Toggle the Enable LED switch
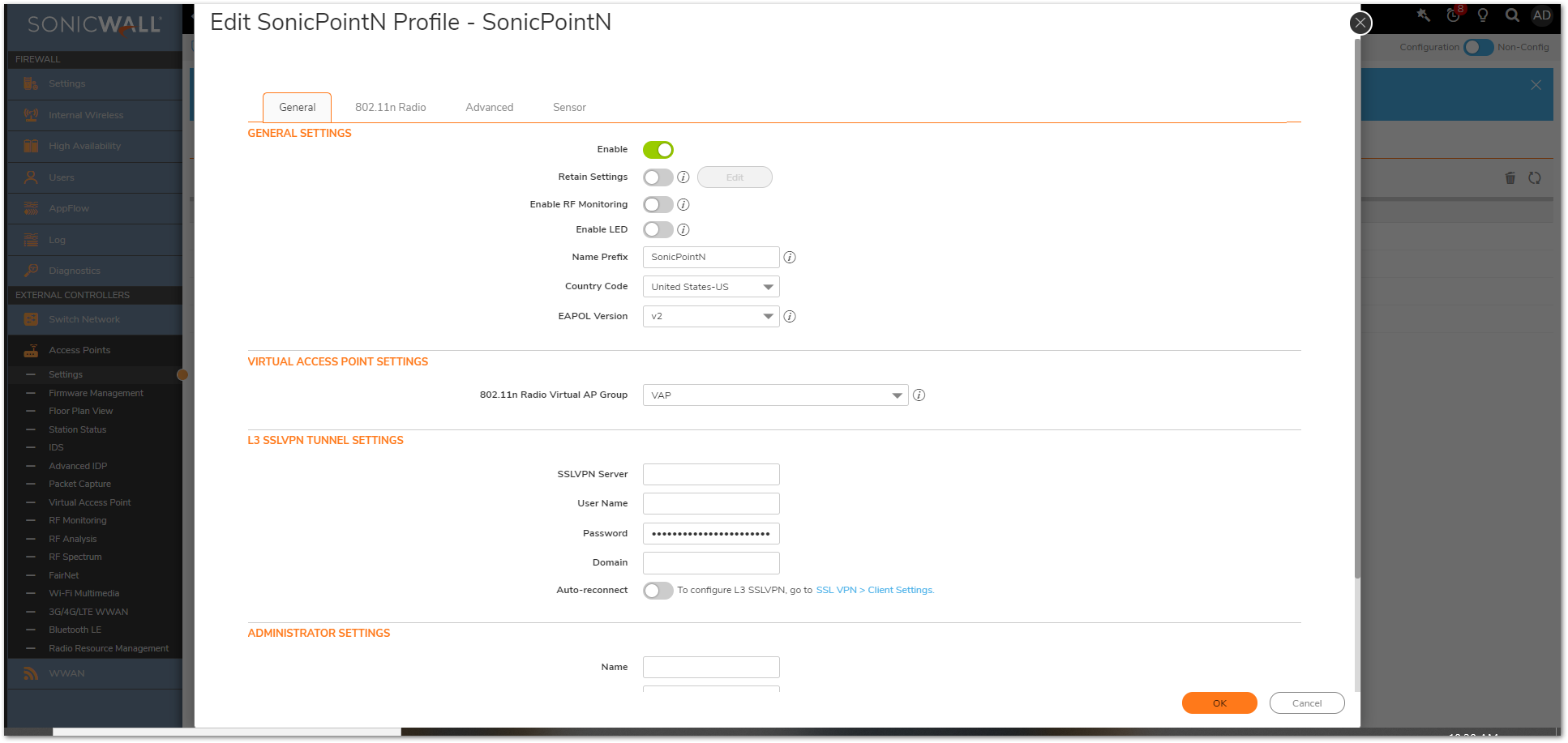The image size is (1568, 743). (658, 230)
